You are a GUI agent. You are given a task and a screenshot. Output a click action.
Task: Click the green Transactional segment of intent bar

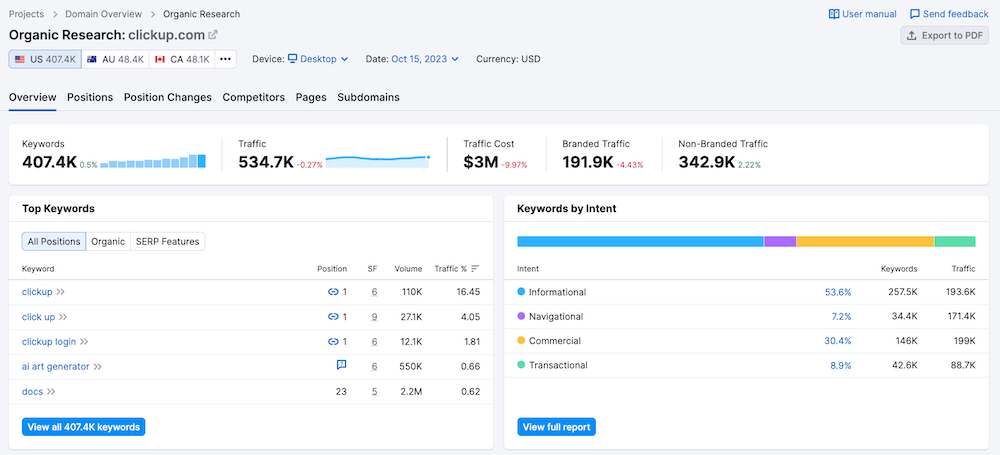pyautogui.click(x=955, y=241)
